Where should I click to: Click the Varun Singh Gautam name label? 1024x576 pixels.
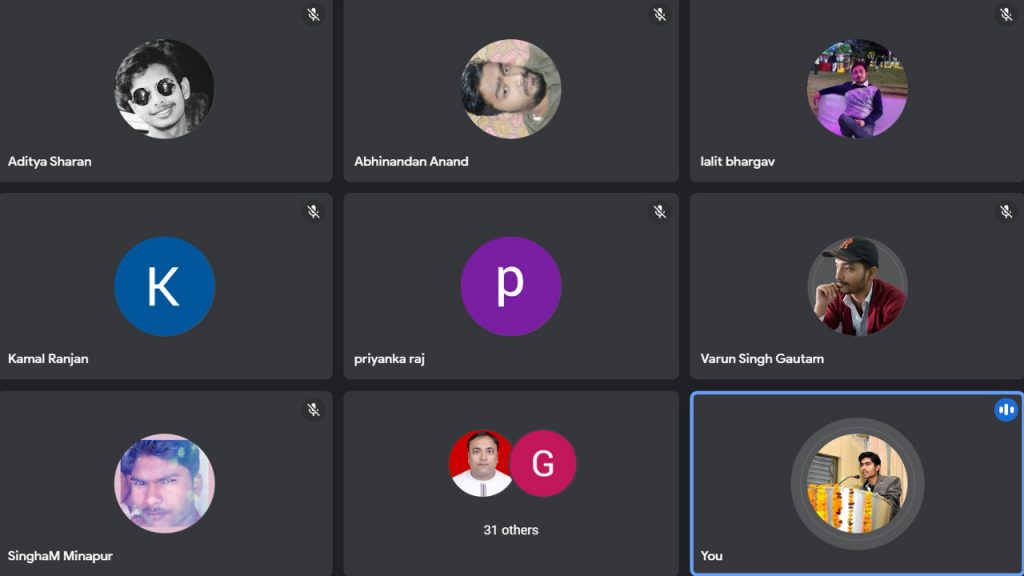click(x=762, y=358)
